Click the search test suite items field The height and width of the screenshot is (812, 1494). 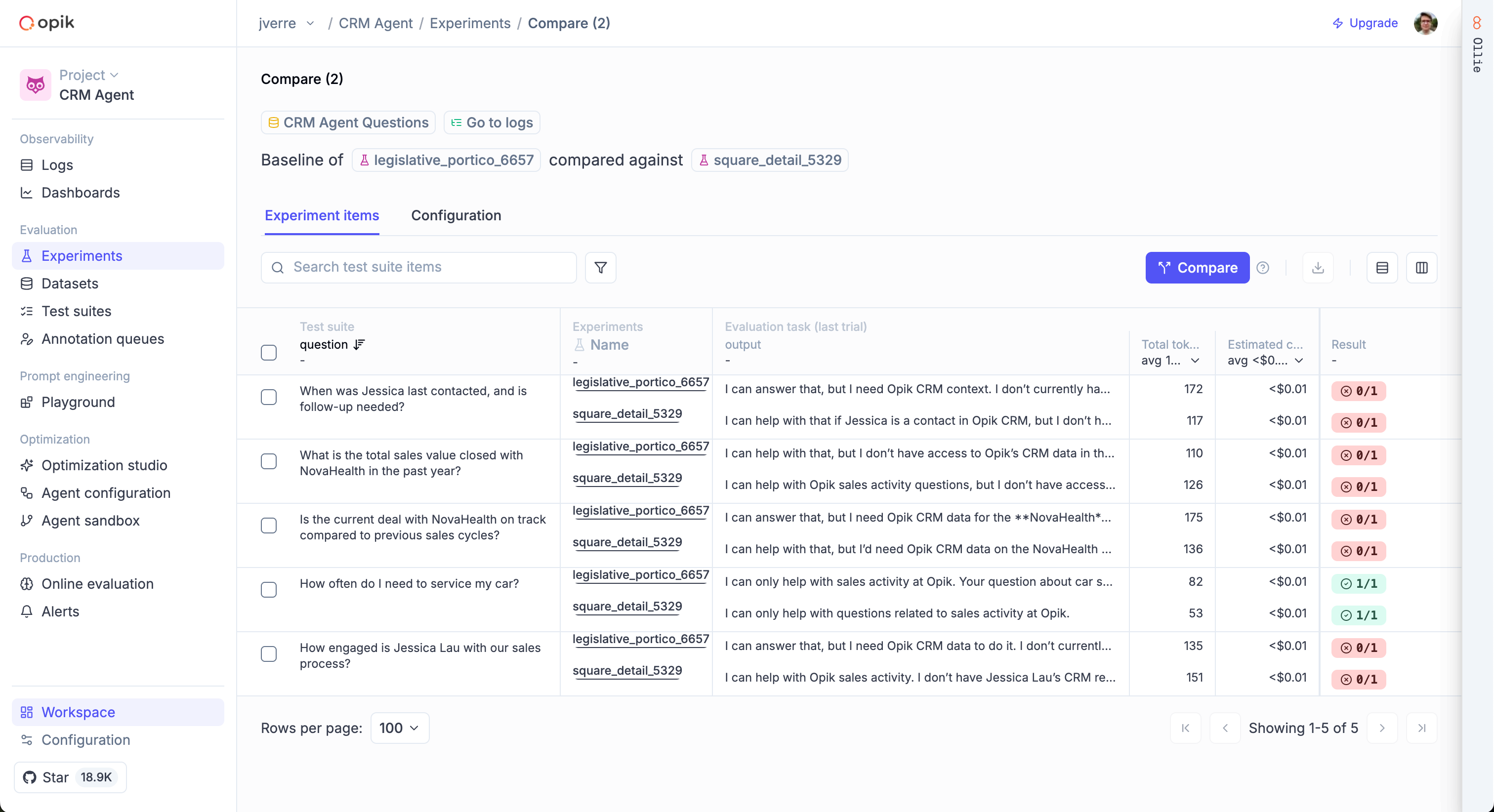tap(419, 267)
